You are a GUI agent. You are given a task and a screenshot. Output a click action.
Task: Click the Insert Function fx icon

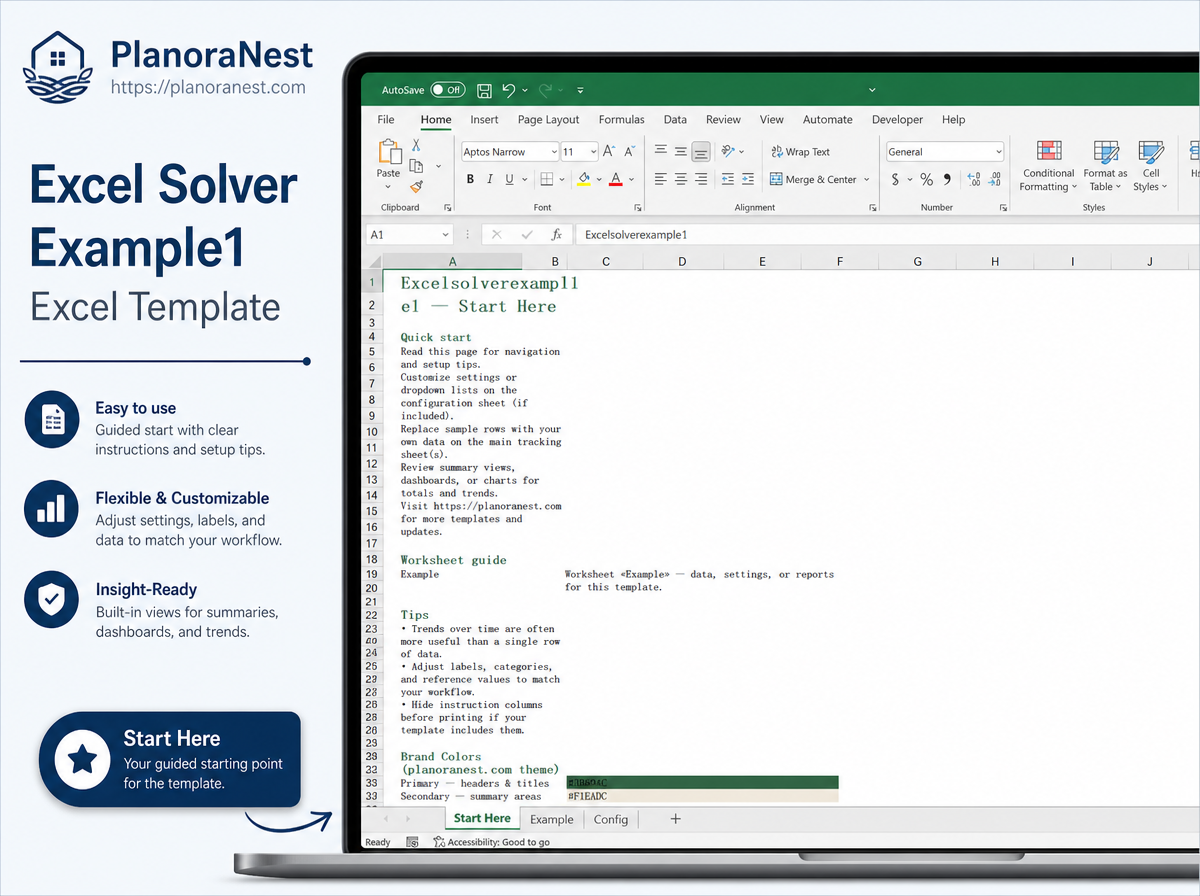(x=557, y=234)
